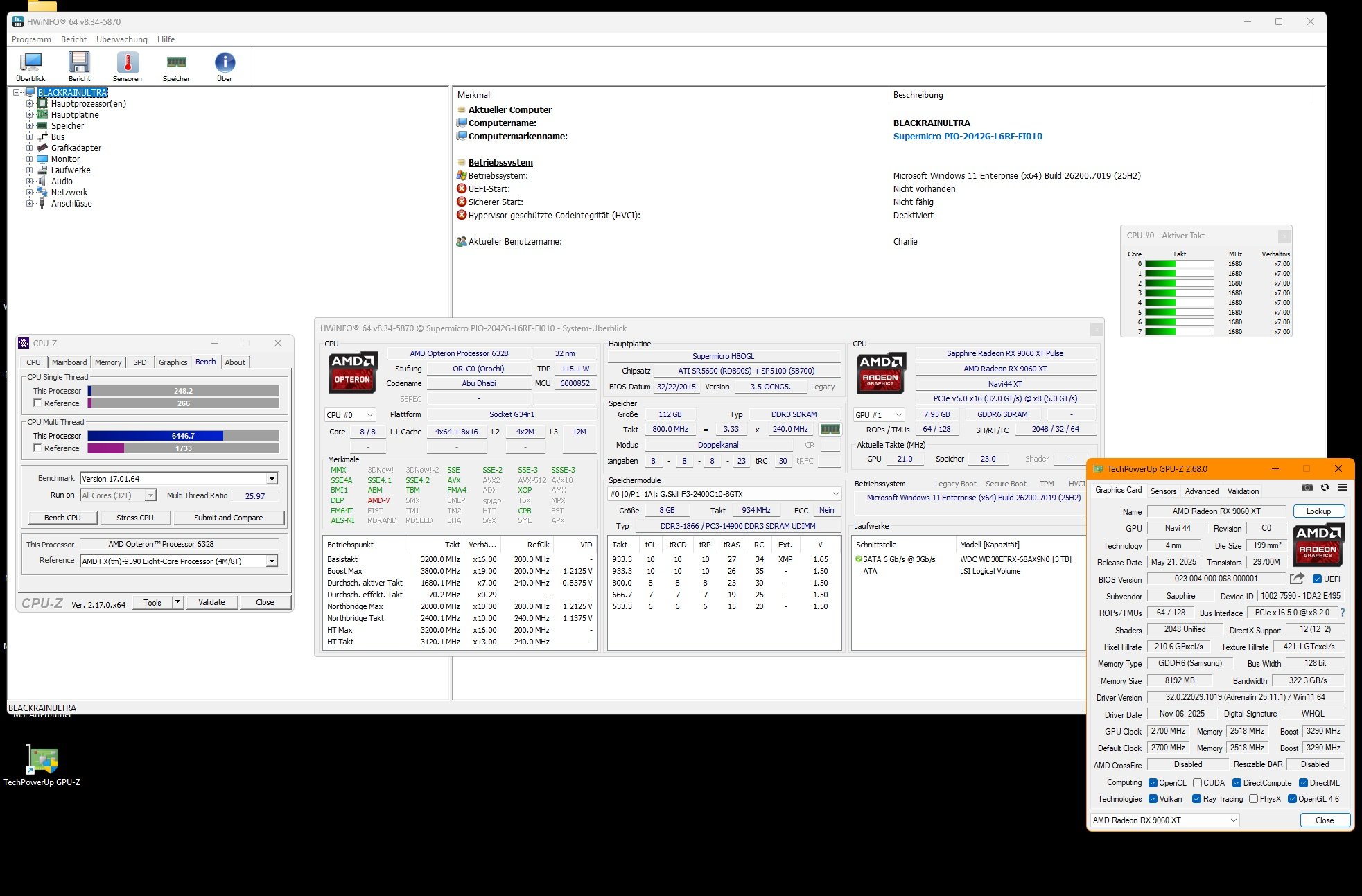
Task: Click the BIOS Version share export icon
Action: pyautogui.click(x=1297, y=579)
